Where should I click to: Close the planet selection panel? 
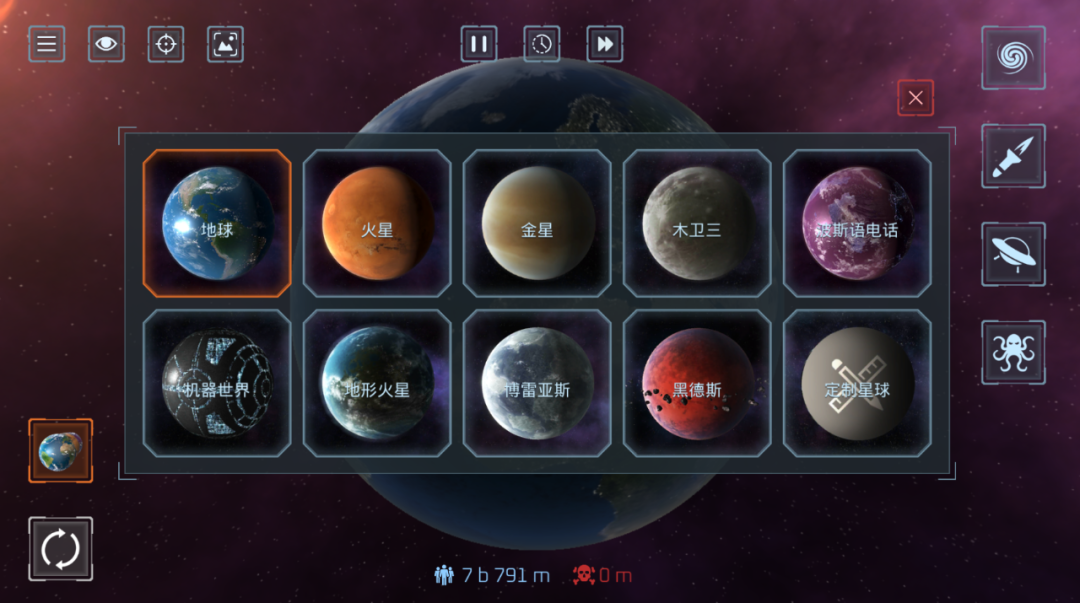pos(915,98)
